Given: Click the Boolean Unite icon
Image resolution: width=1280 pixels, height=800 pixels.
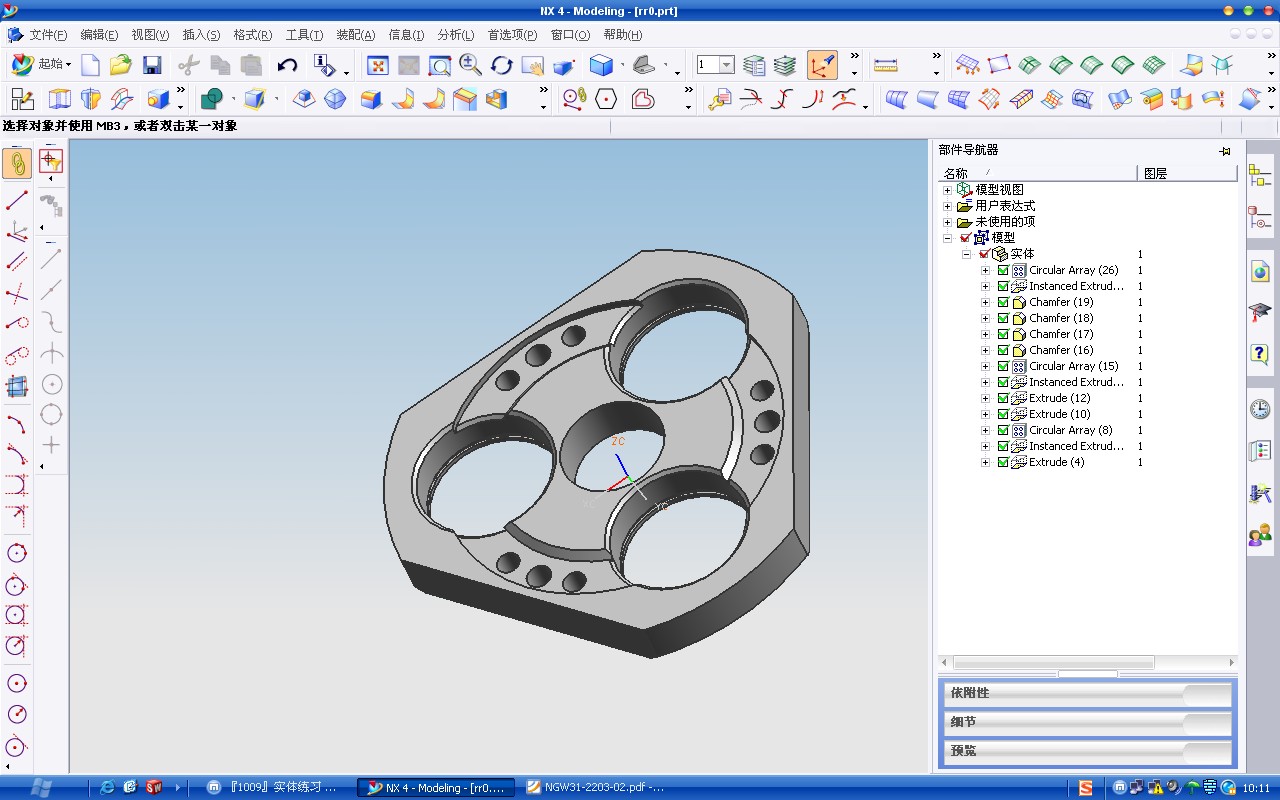Looking at the screenshot, I should coord(211,99).
